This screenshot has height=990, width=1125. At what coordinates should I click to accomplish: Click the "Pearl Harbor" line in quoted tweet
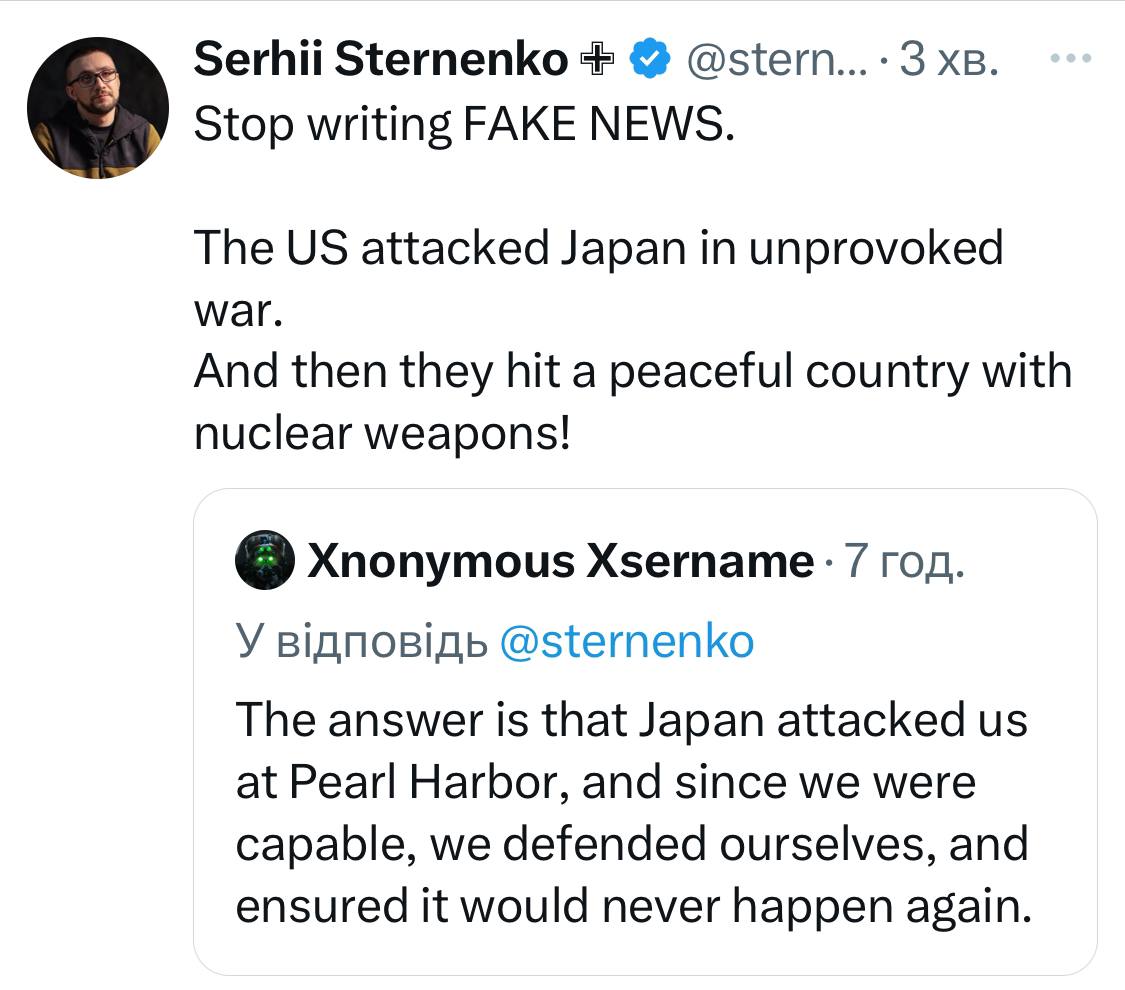click(x=605, y=782)
